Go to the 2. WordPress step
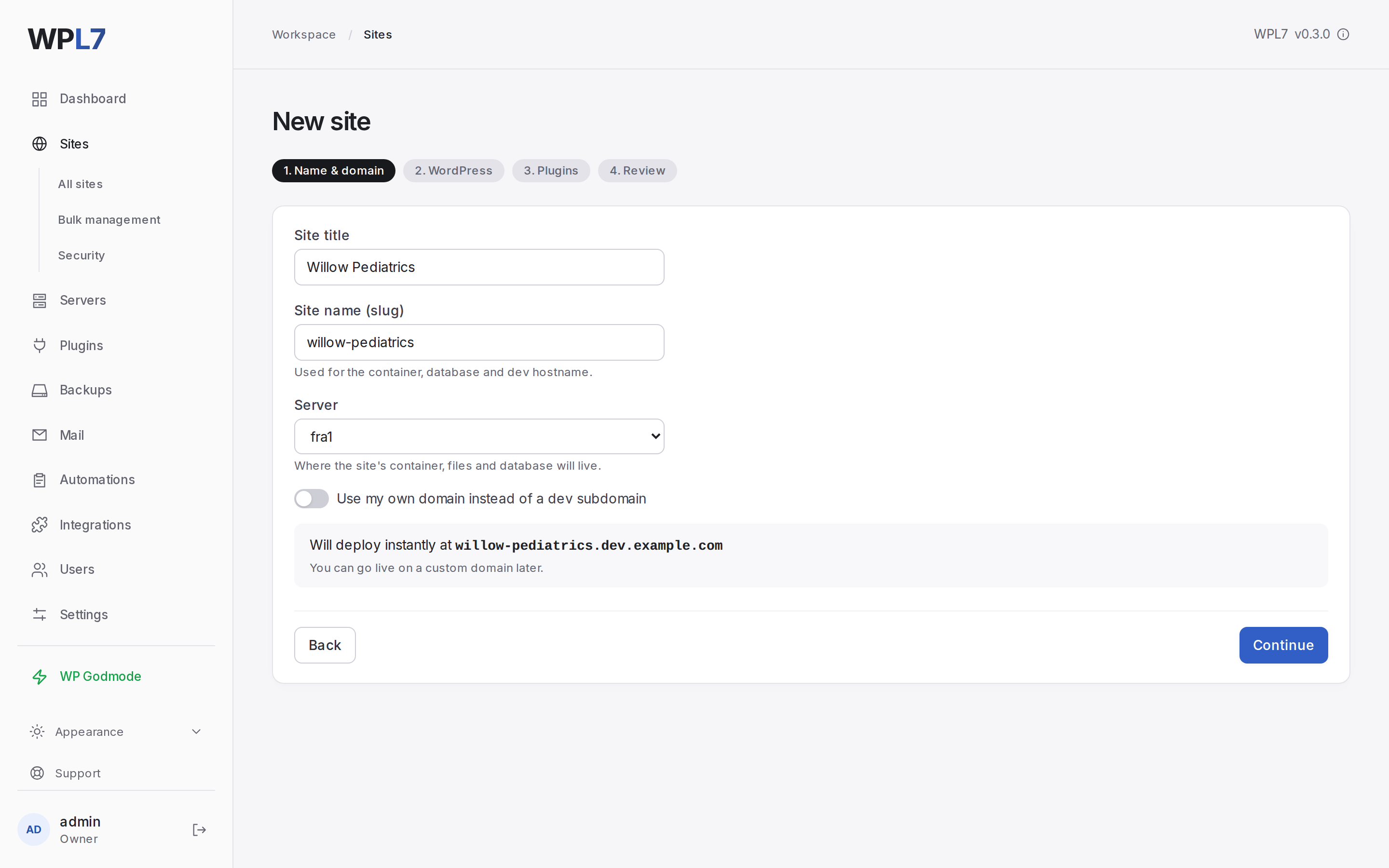This screenshot has width=1389, height=868. click(453, 171)
